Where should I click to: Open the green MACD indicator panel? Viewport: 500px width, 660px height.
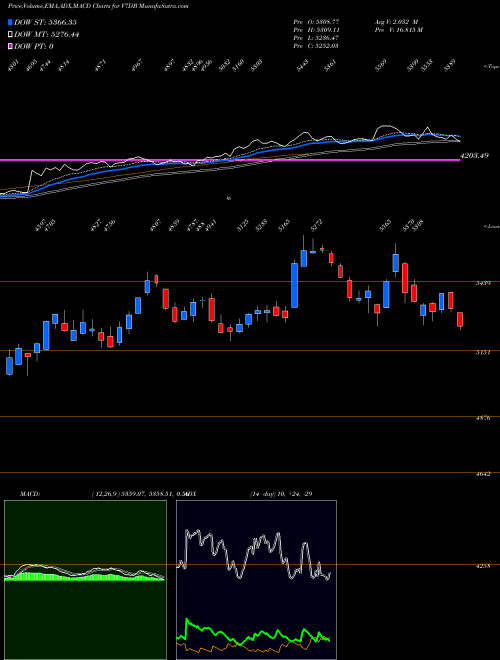(85, 580)
